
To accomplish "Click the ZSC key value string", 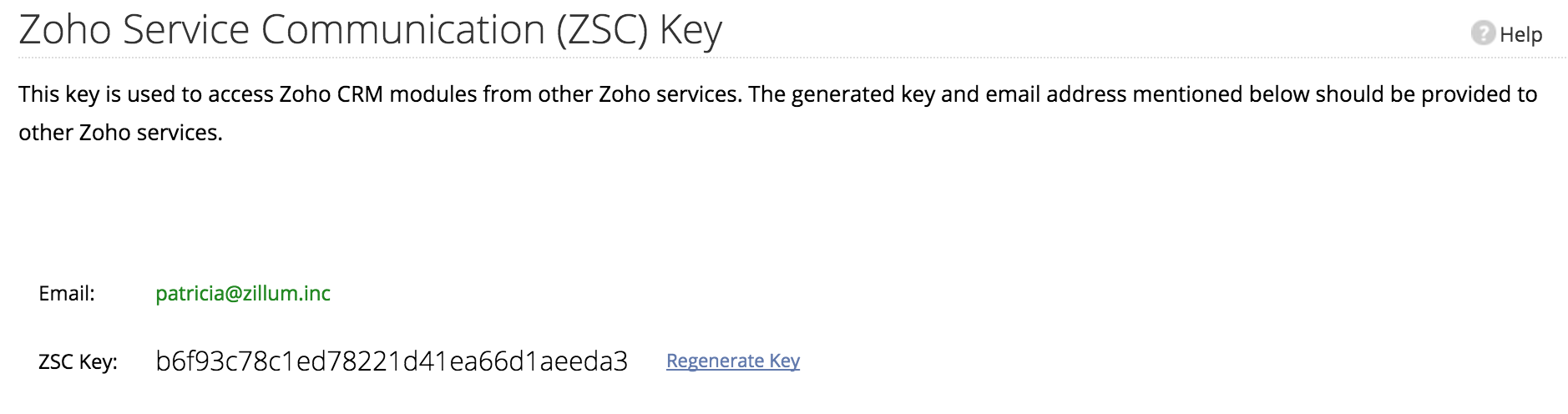I will coord(391,361).
